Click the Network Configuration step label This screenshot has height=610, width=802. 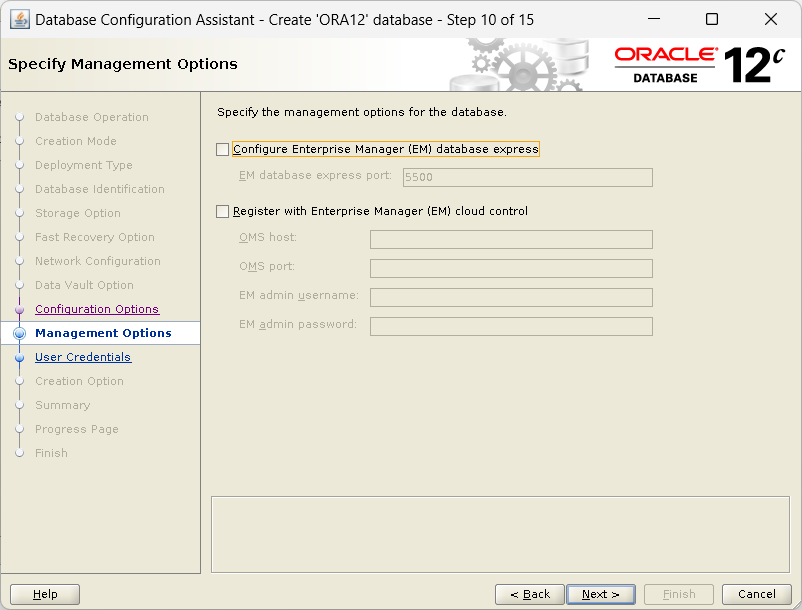pos(98,261)
